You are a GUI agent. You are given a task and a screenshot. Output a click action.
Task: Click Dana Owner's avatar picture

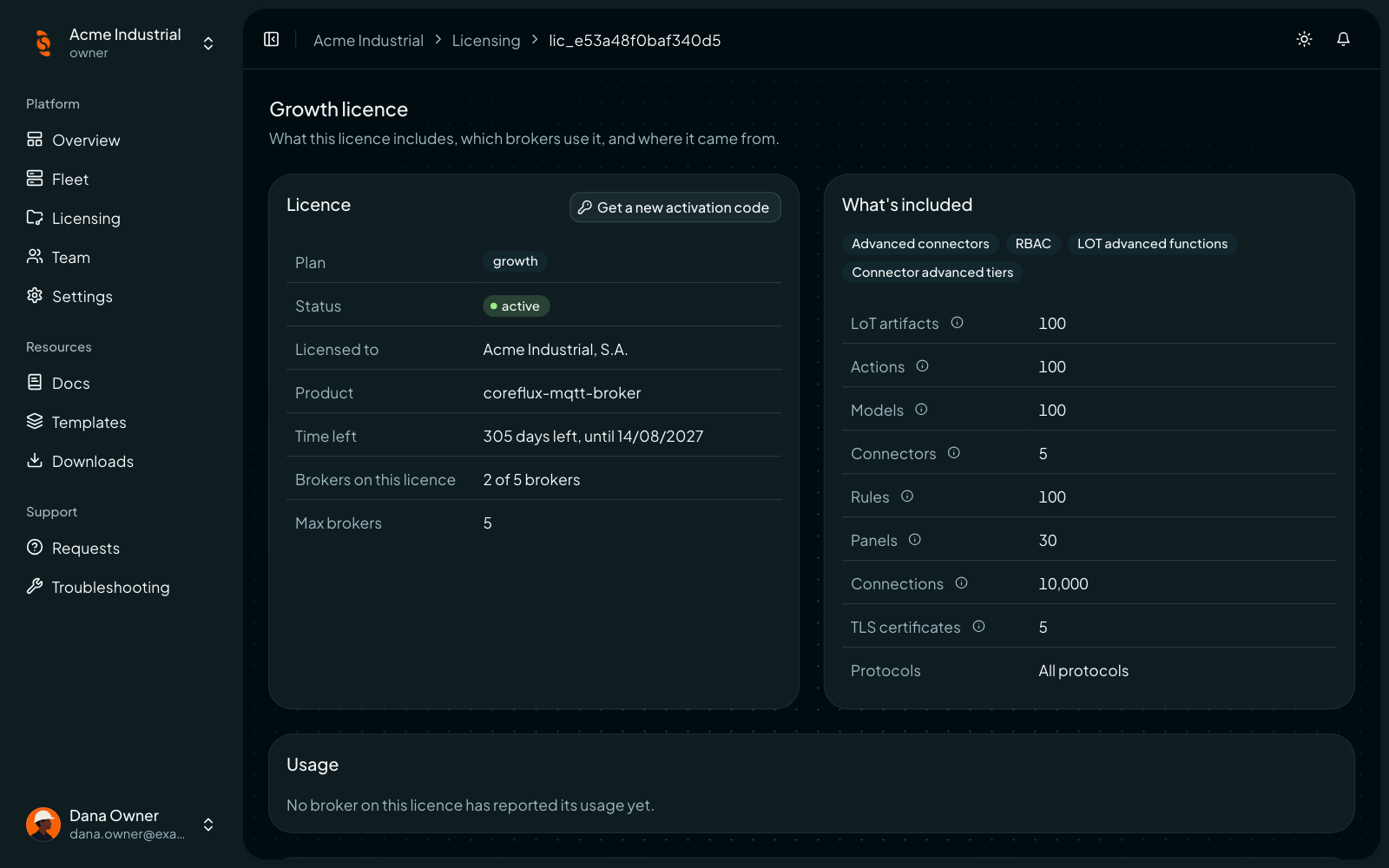coord(43,824)
